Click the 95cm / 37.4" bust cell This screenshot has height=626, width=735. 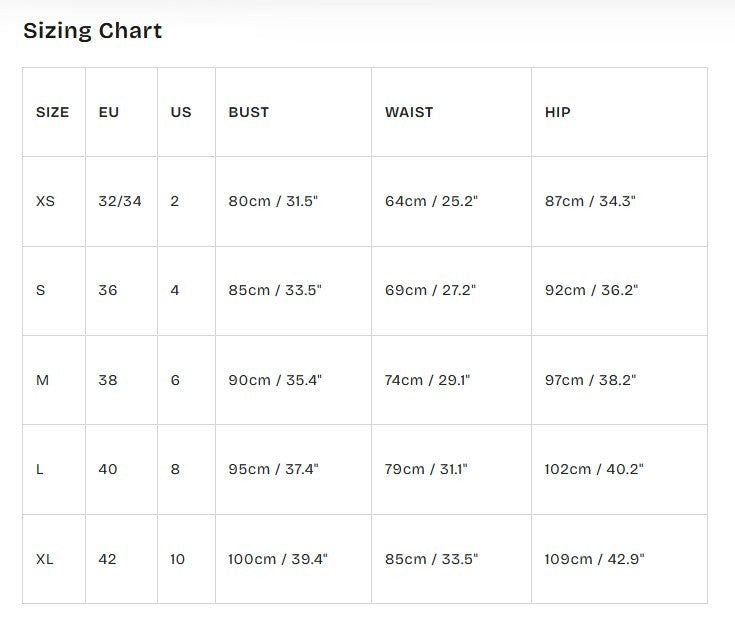(x=274, y=469)
